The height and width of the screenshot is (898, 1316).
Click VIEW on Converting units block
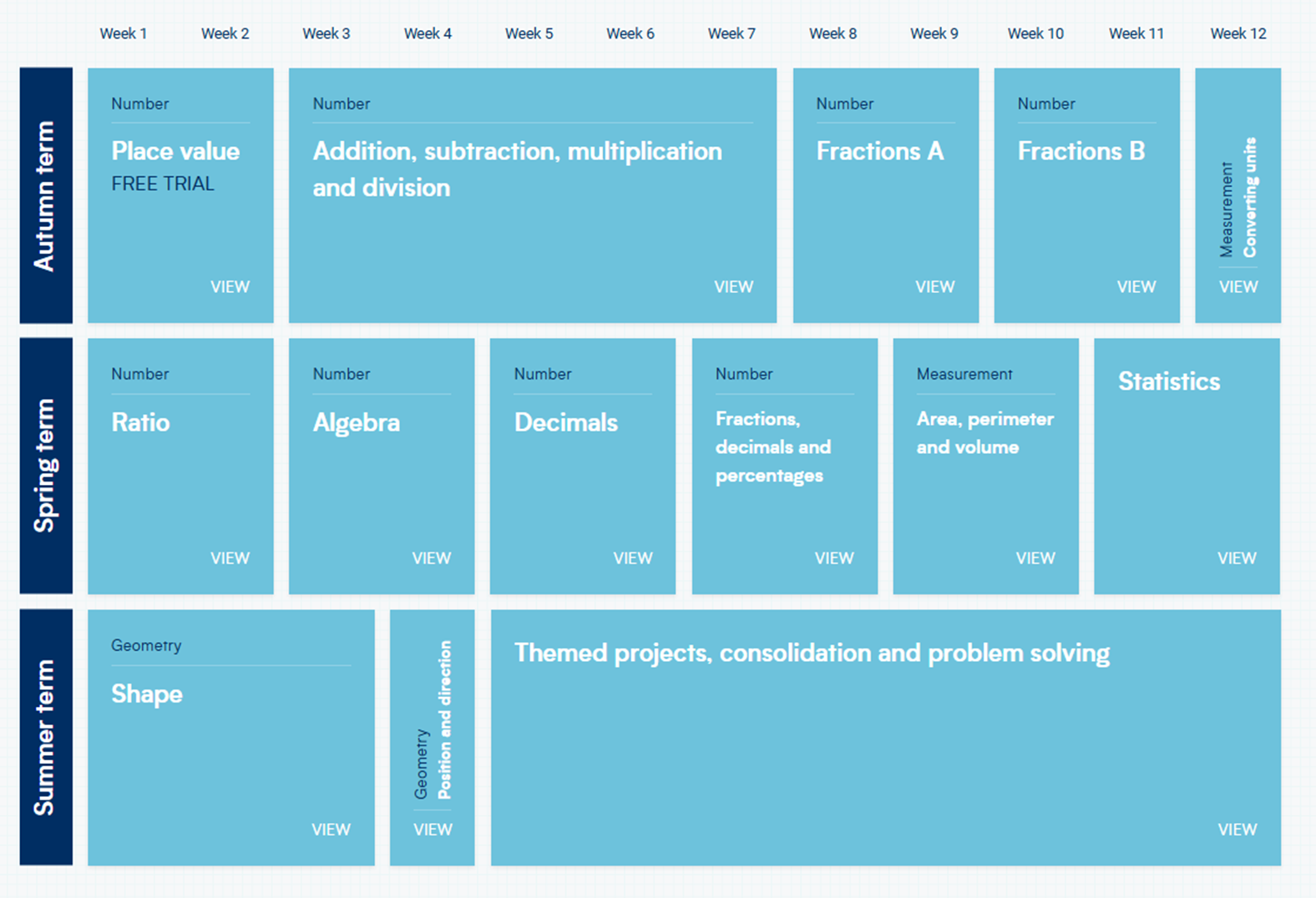tap(1238, 287)
